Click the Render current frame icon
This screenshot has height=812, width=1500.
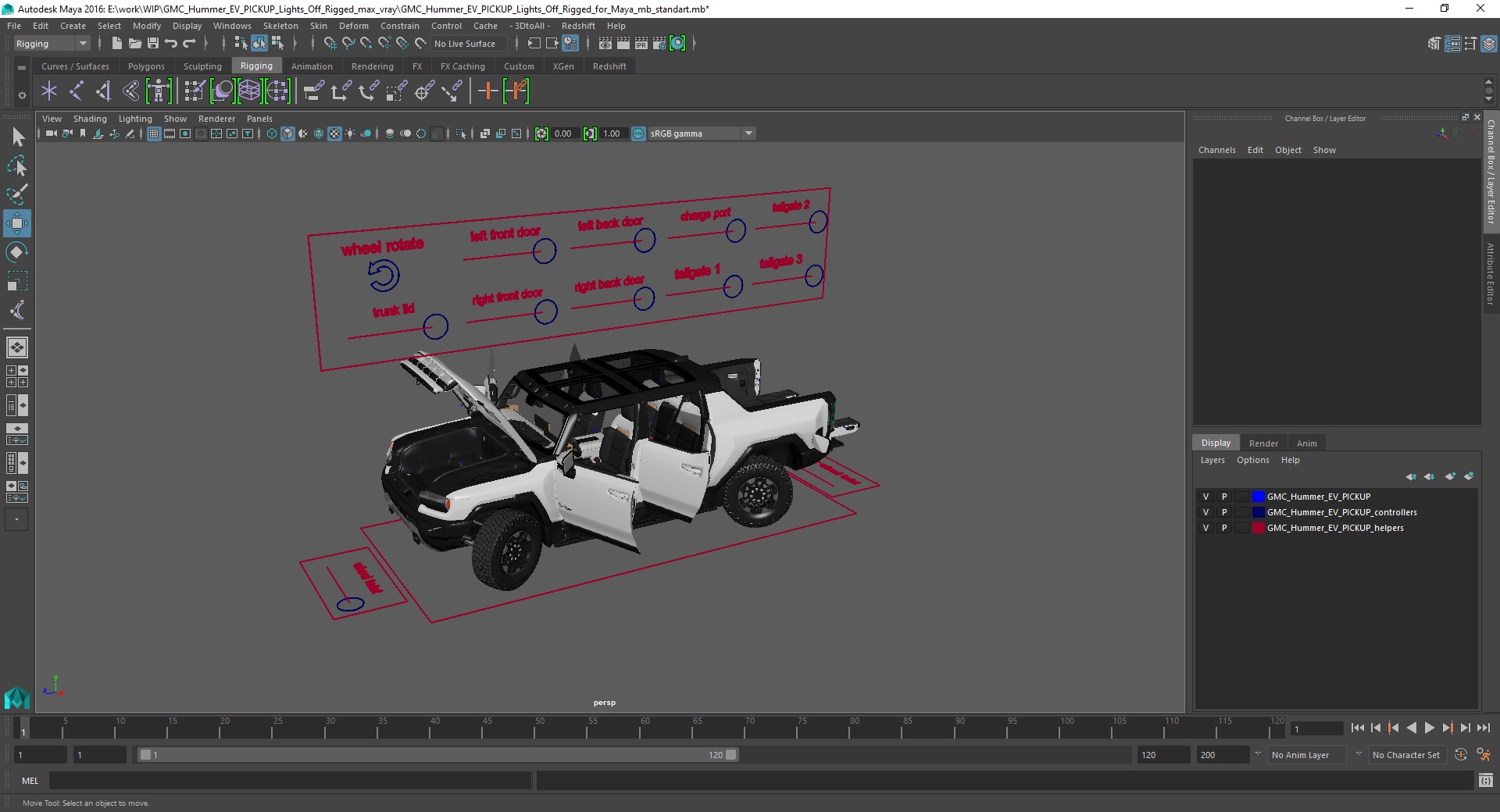click(623, 44)
